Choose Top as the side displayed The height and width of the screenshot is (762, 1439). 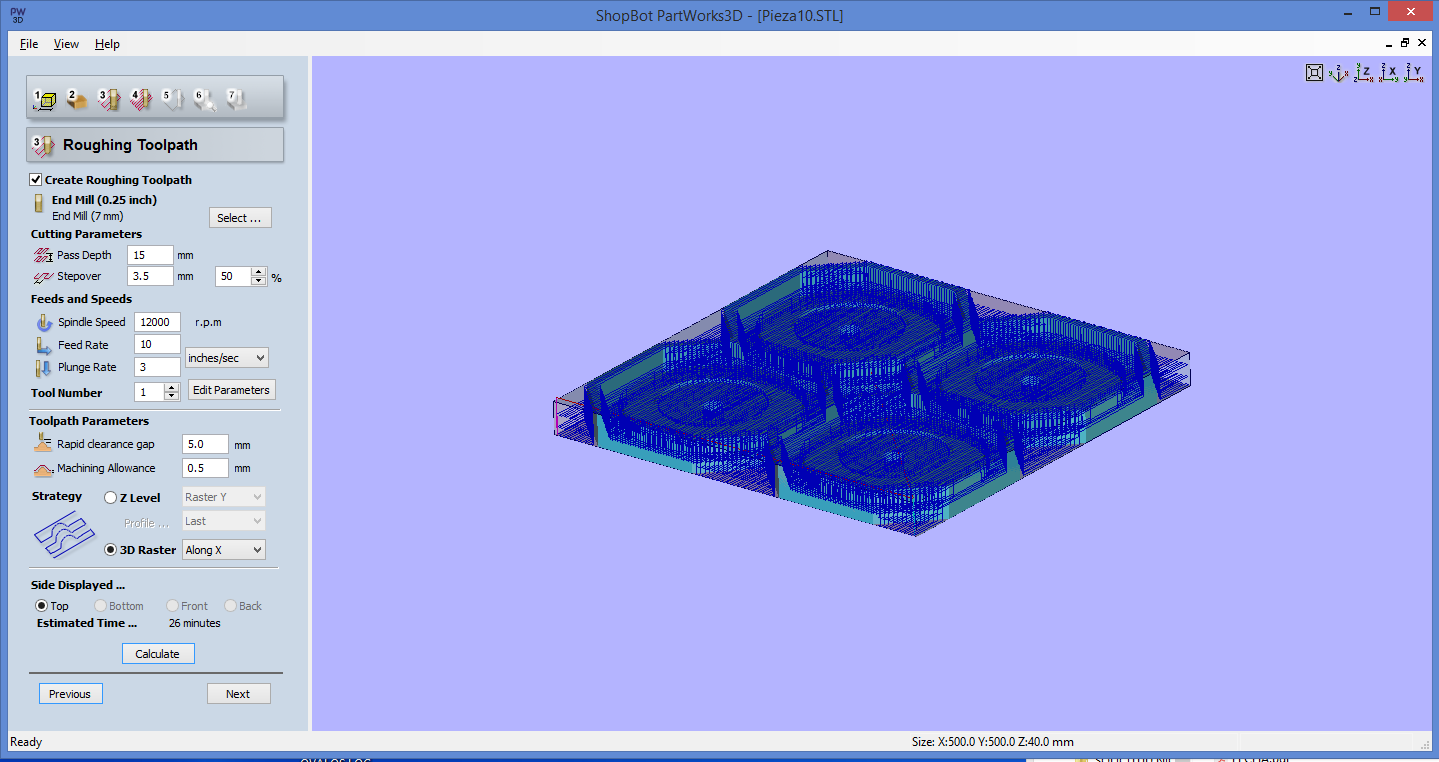tap(41, 606)
